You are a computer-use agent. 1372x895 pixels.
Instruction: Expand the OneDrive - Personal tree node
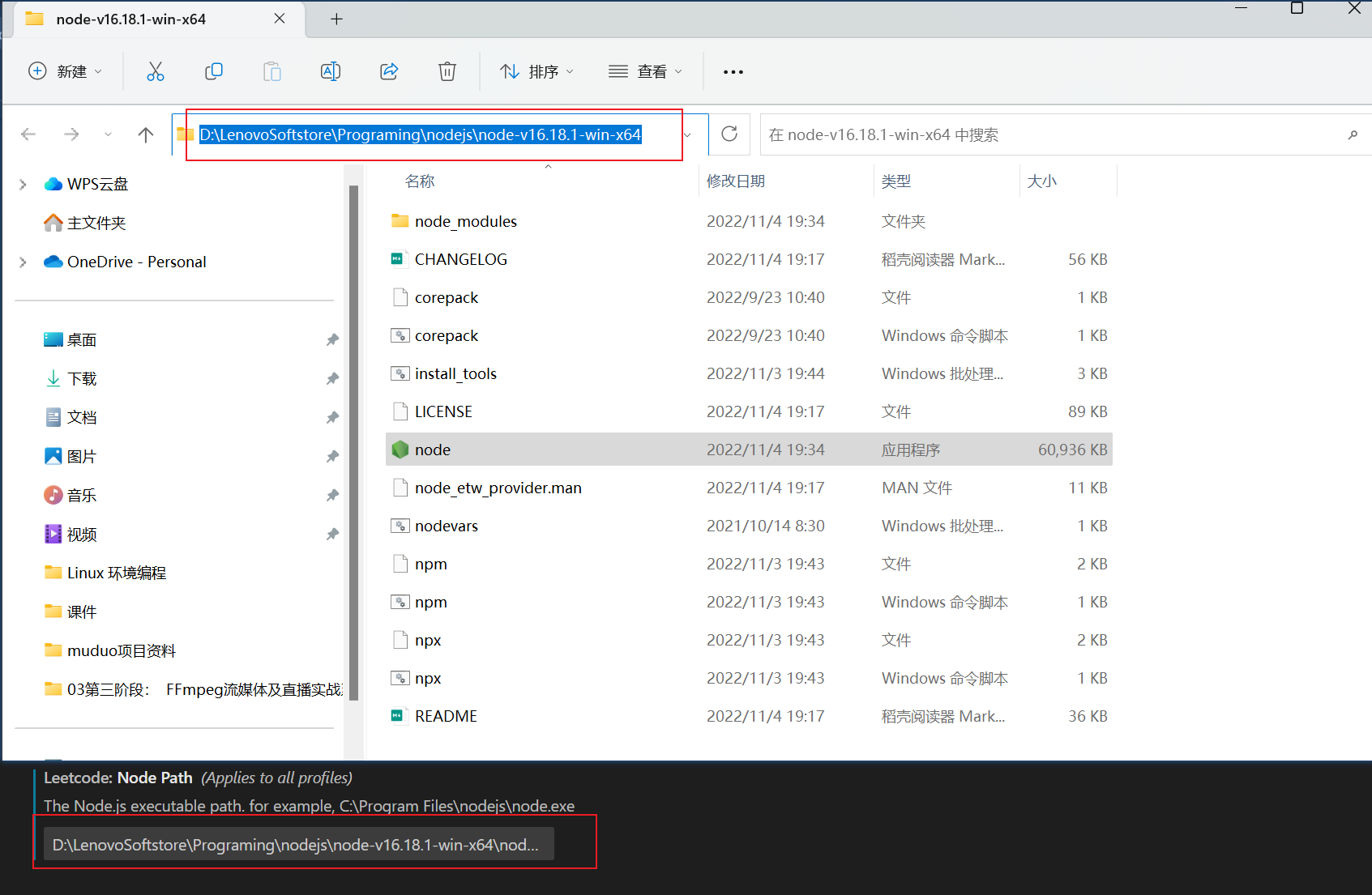(23, 262)
